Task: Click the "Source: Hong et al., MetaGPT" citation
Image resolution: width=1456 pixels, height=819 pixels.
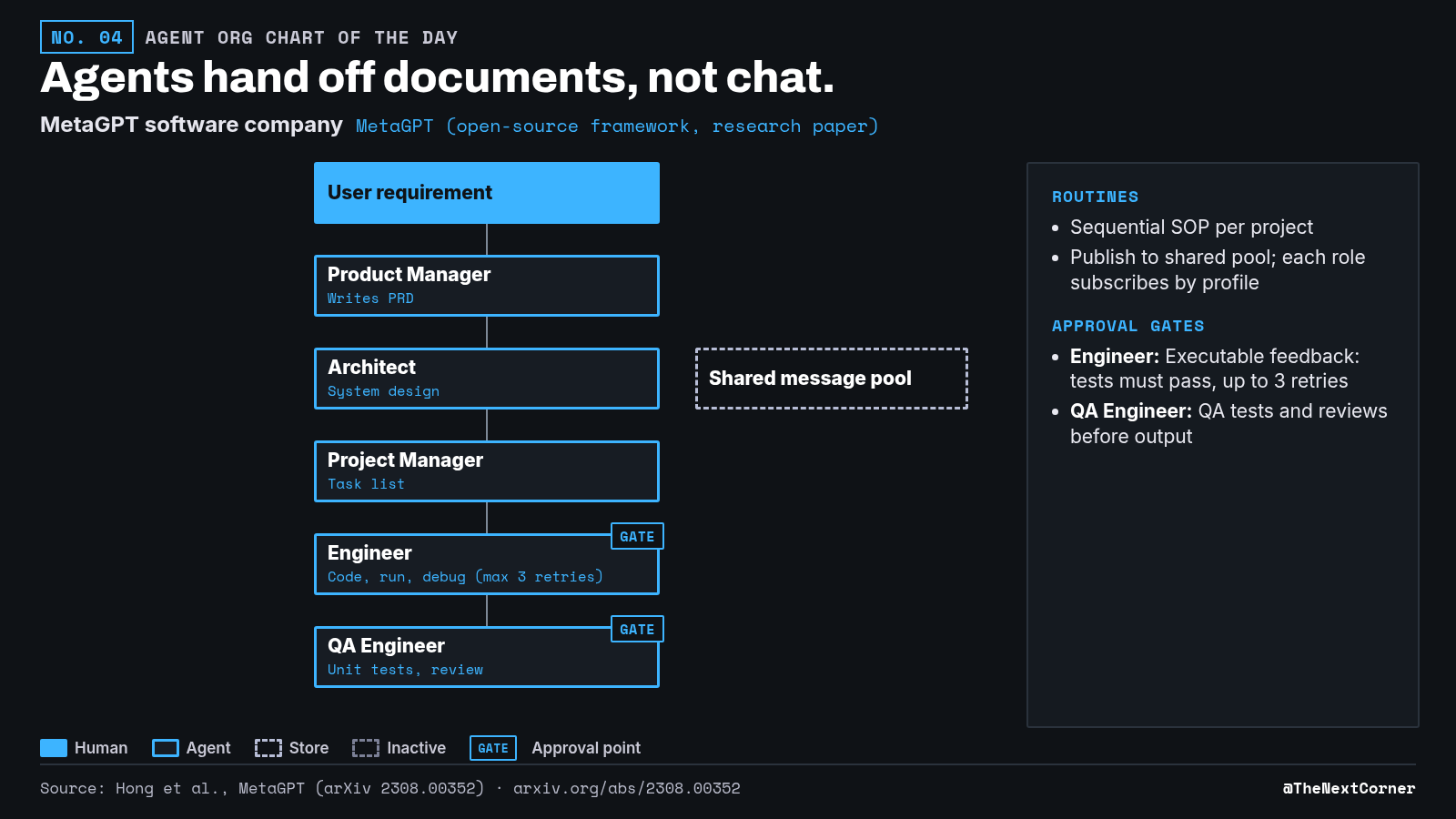Action: [262, 788]
